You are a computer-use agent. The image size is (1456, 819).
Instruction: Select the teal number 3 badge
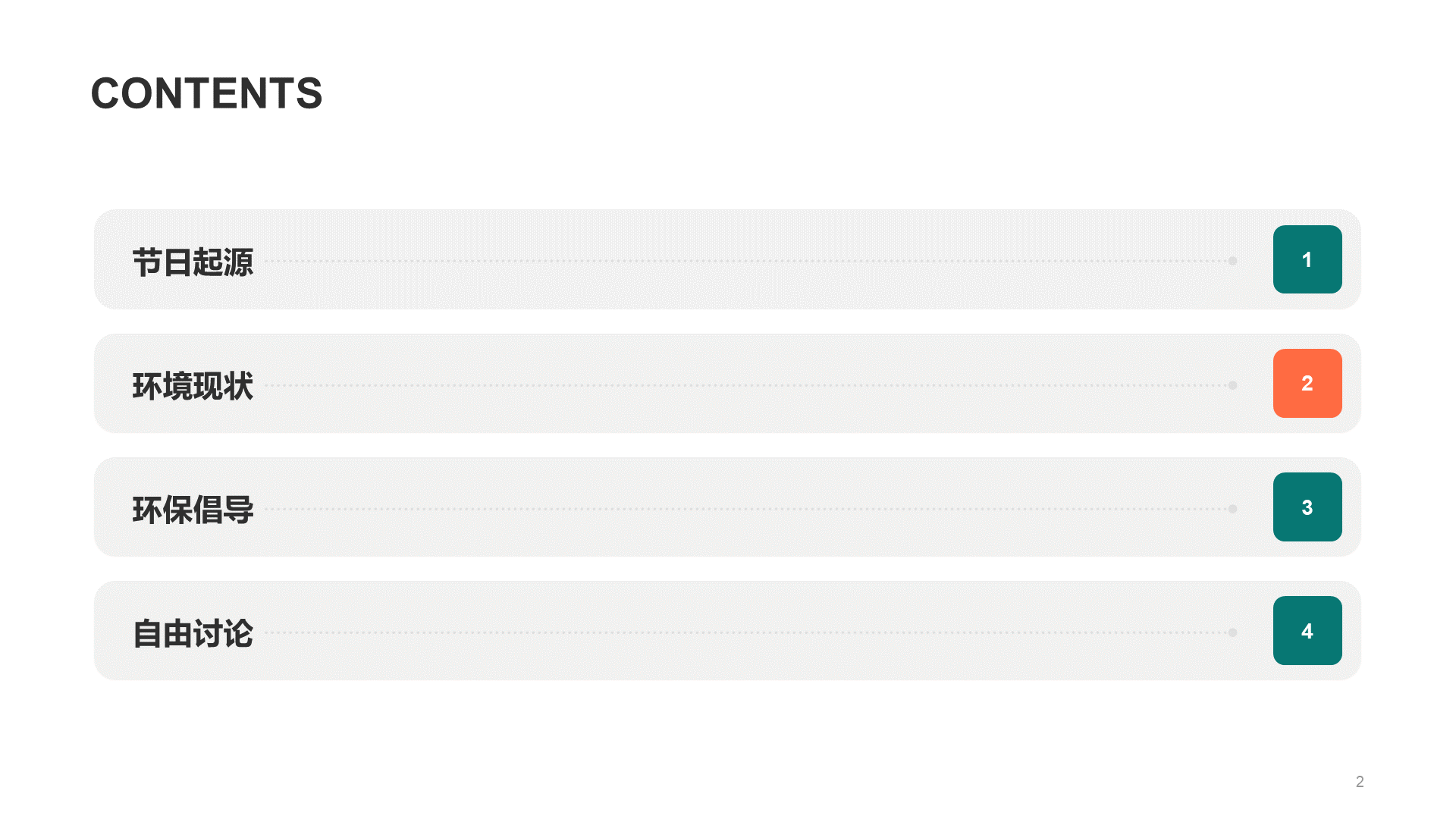coord(1307,507)
